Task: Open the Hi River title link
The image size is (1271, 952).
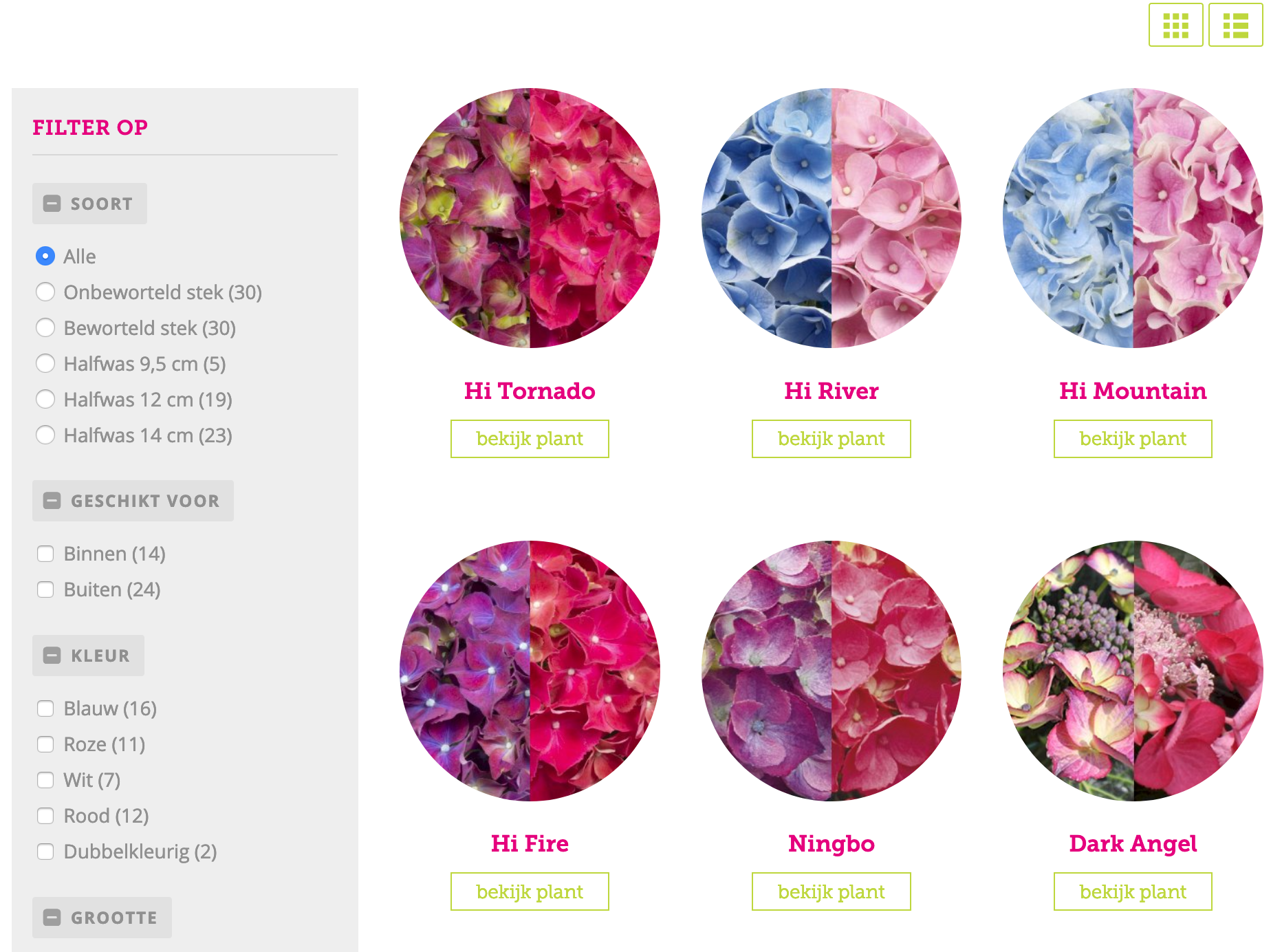Action: pyautogui.click(x=831, y=391)
